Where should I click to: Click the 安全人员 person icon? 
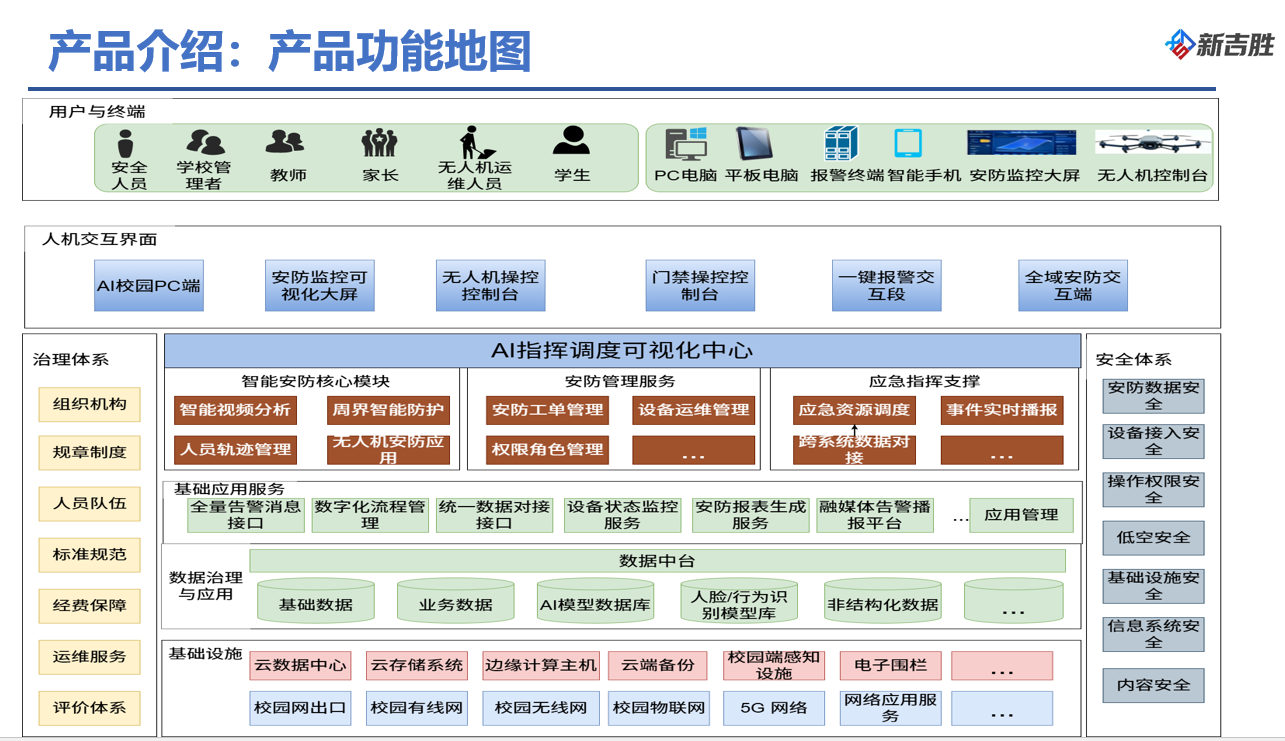pos(126,143)
